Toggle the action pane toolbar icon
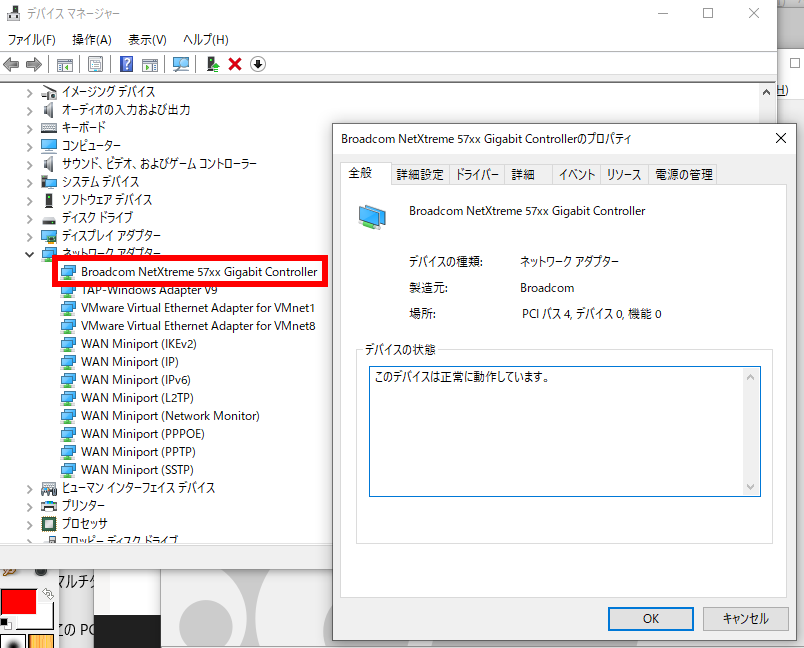Screen dimensions: 804x648 [x=150, y=65]
